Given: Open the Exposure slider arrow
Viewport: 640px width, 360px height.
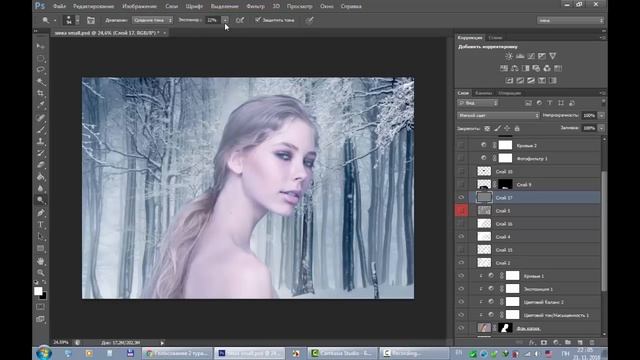Looking at the screenshot, I should tap(225, 20).
